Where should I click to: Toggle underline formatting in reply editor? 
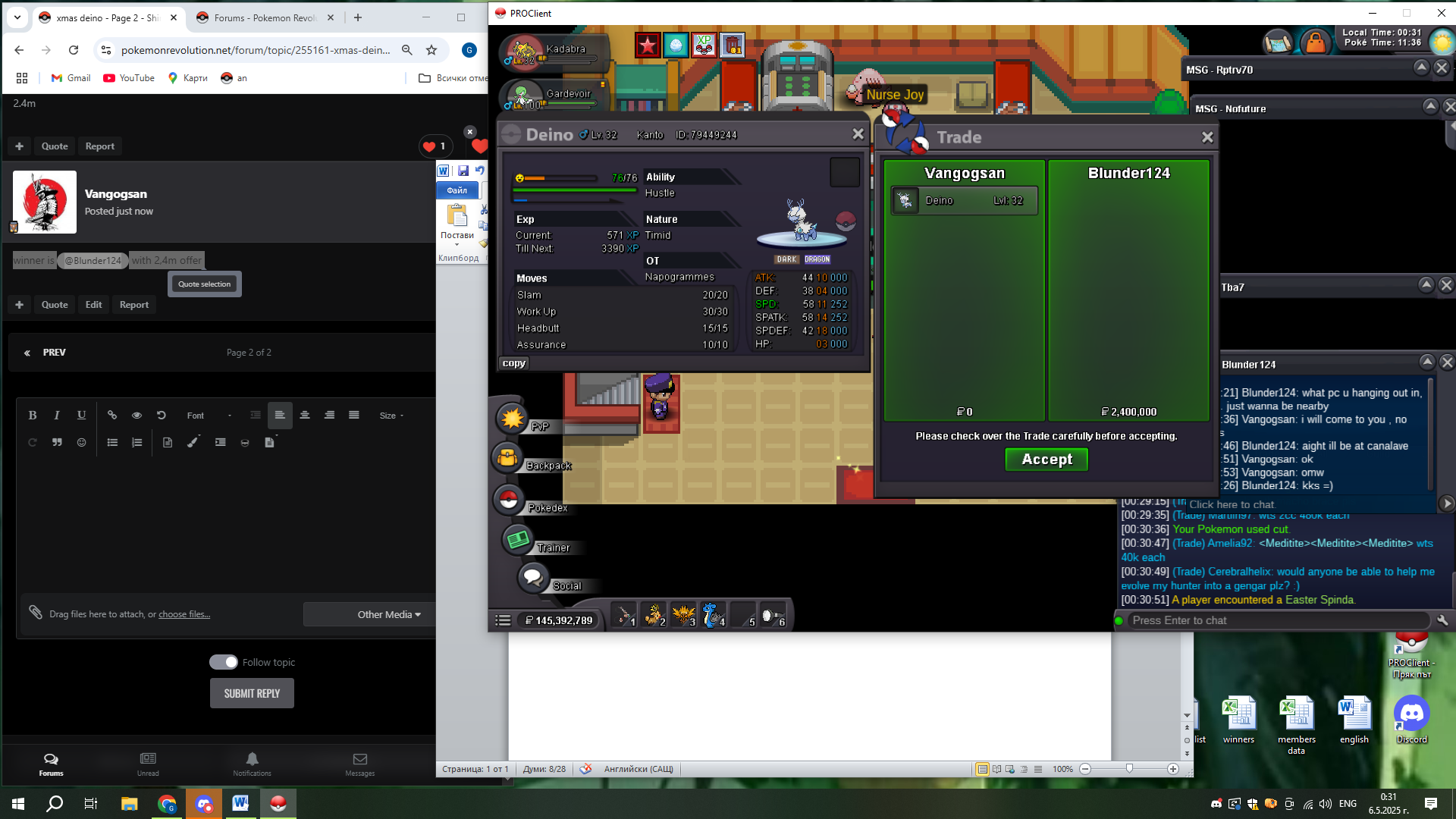click(82, 416)
